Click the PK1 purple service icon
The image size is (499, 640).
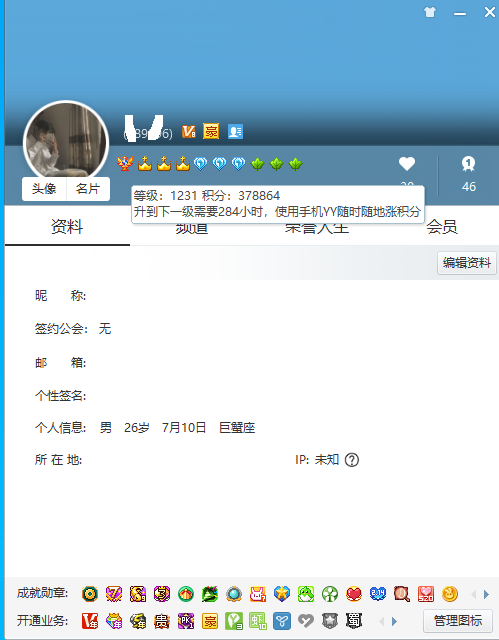[x=186, y=621]
